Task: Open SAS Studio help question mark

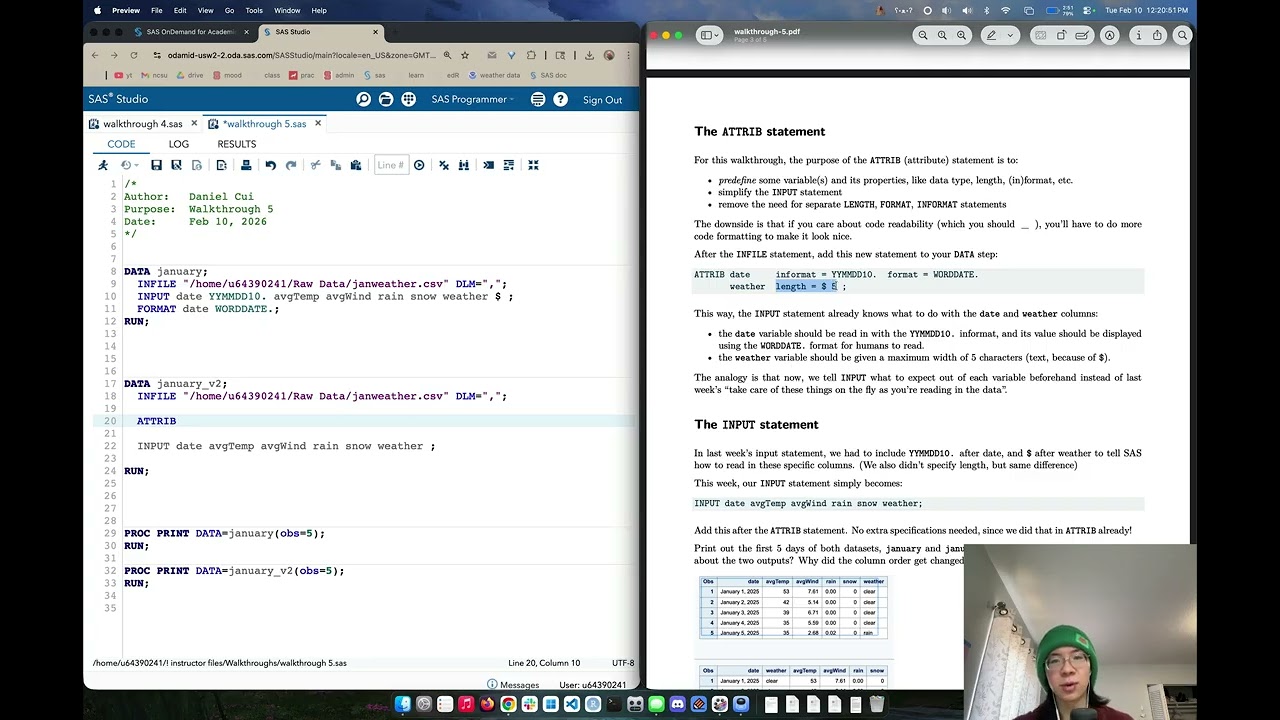Action: click(x=561, y=99)
